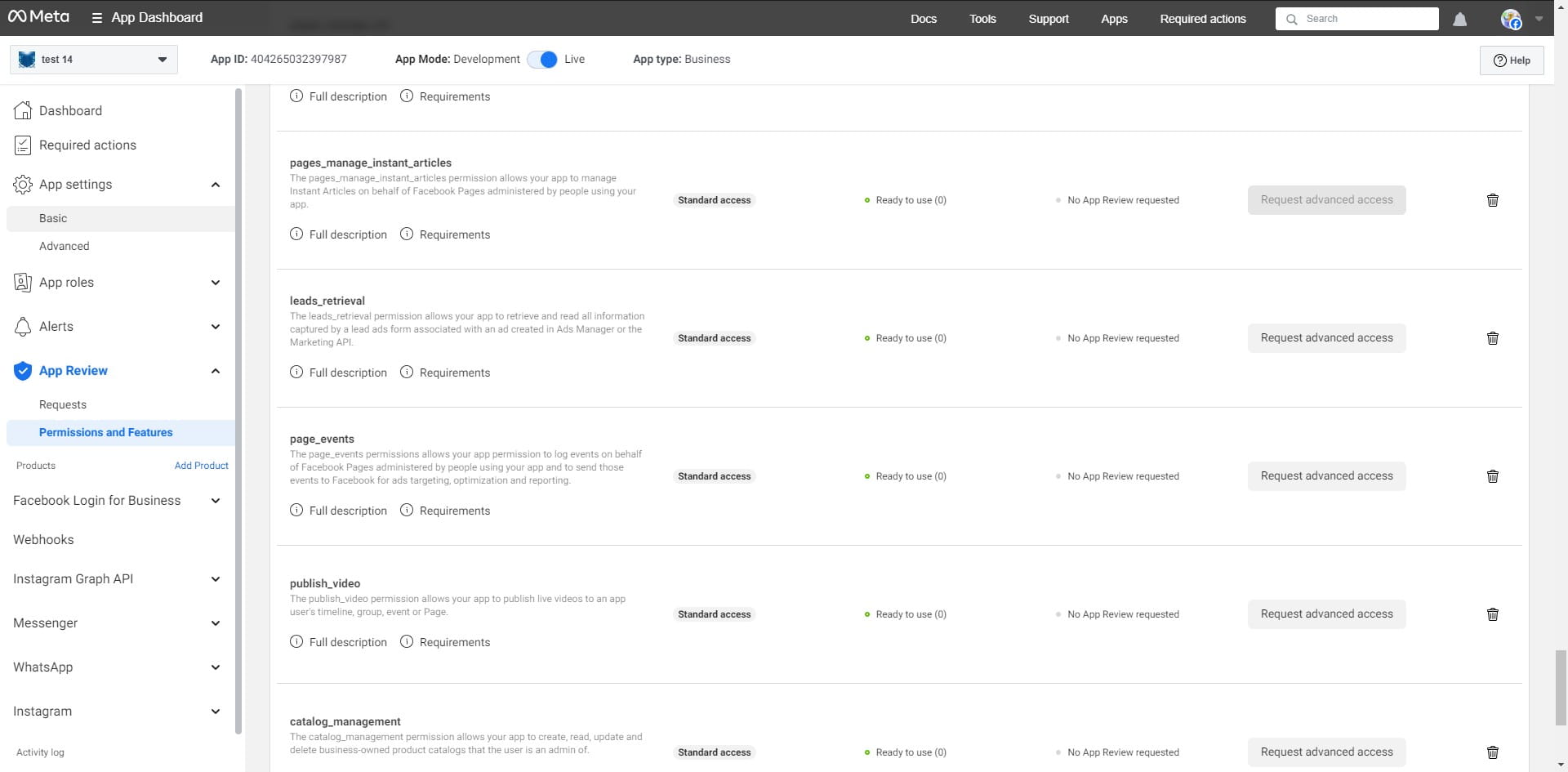Click Full description info icon for leads_retrieval

[x=296, y=372]
